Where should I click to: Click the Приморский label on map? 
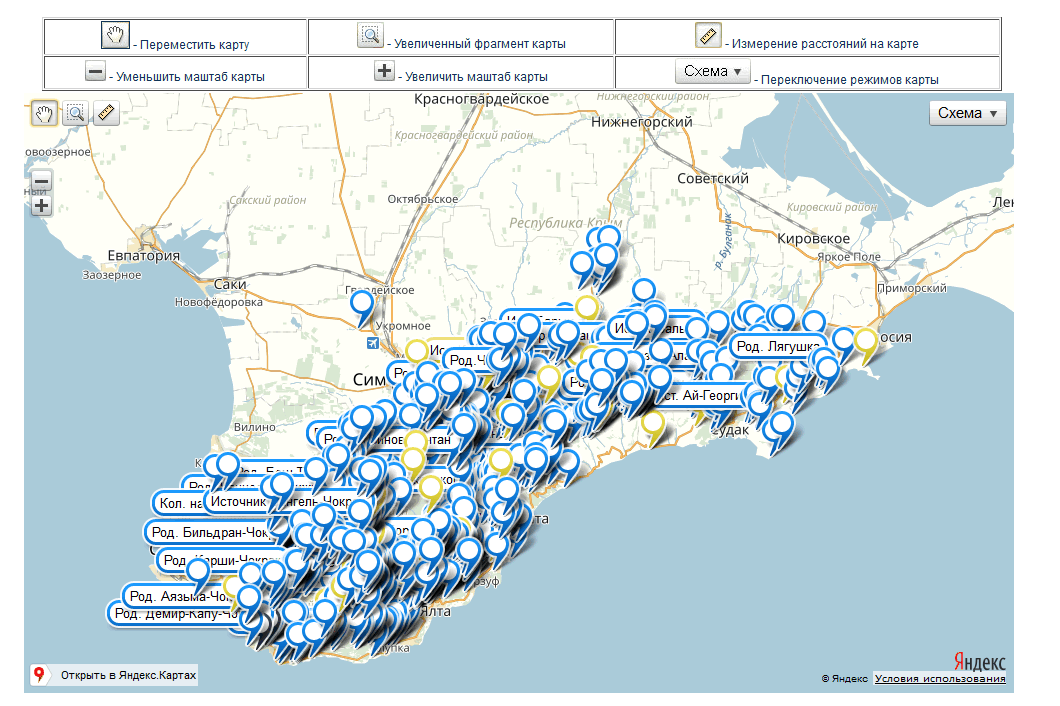point(911,288)
